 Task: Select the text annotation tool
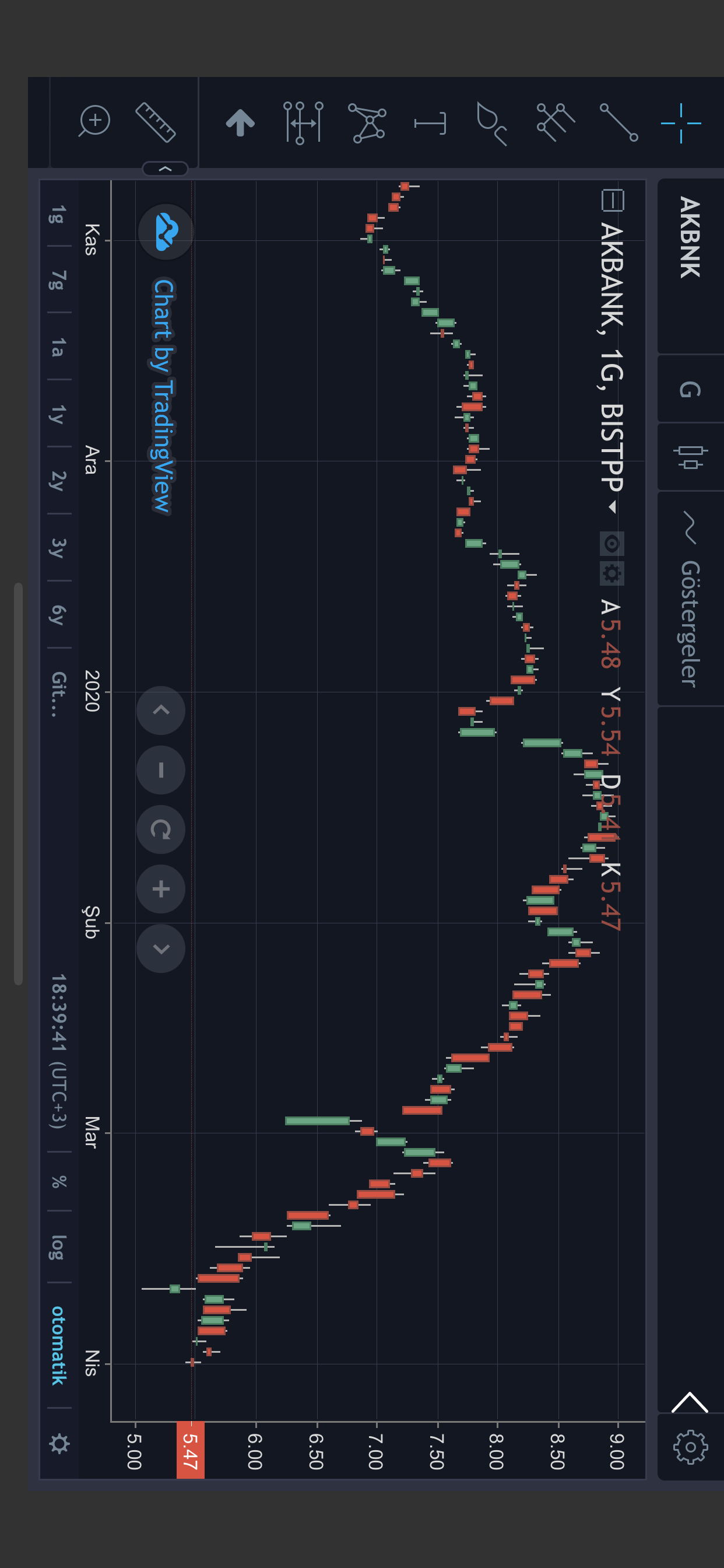pos(430,123)
